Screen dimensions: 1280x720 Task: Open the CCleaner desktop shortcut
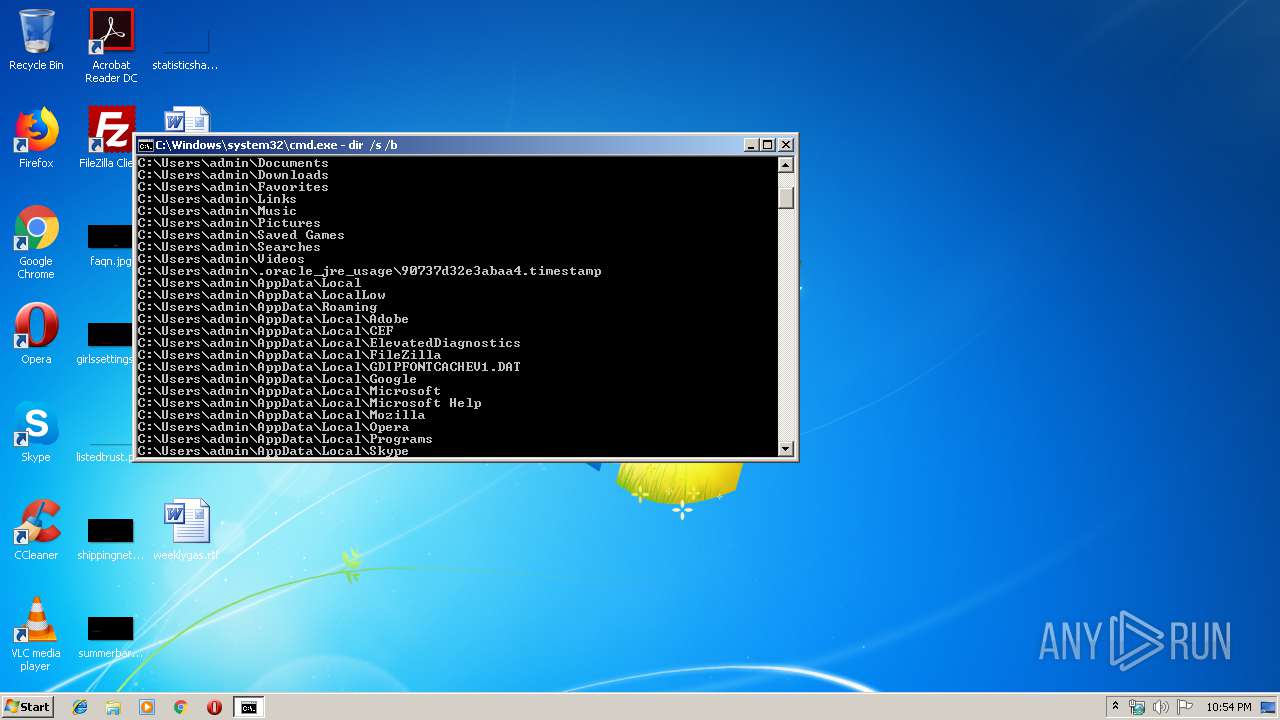(x=36, y=530)
